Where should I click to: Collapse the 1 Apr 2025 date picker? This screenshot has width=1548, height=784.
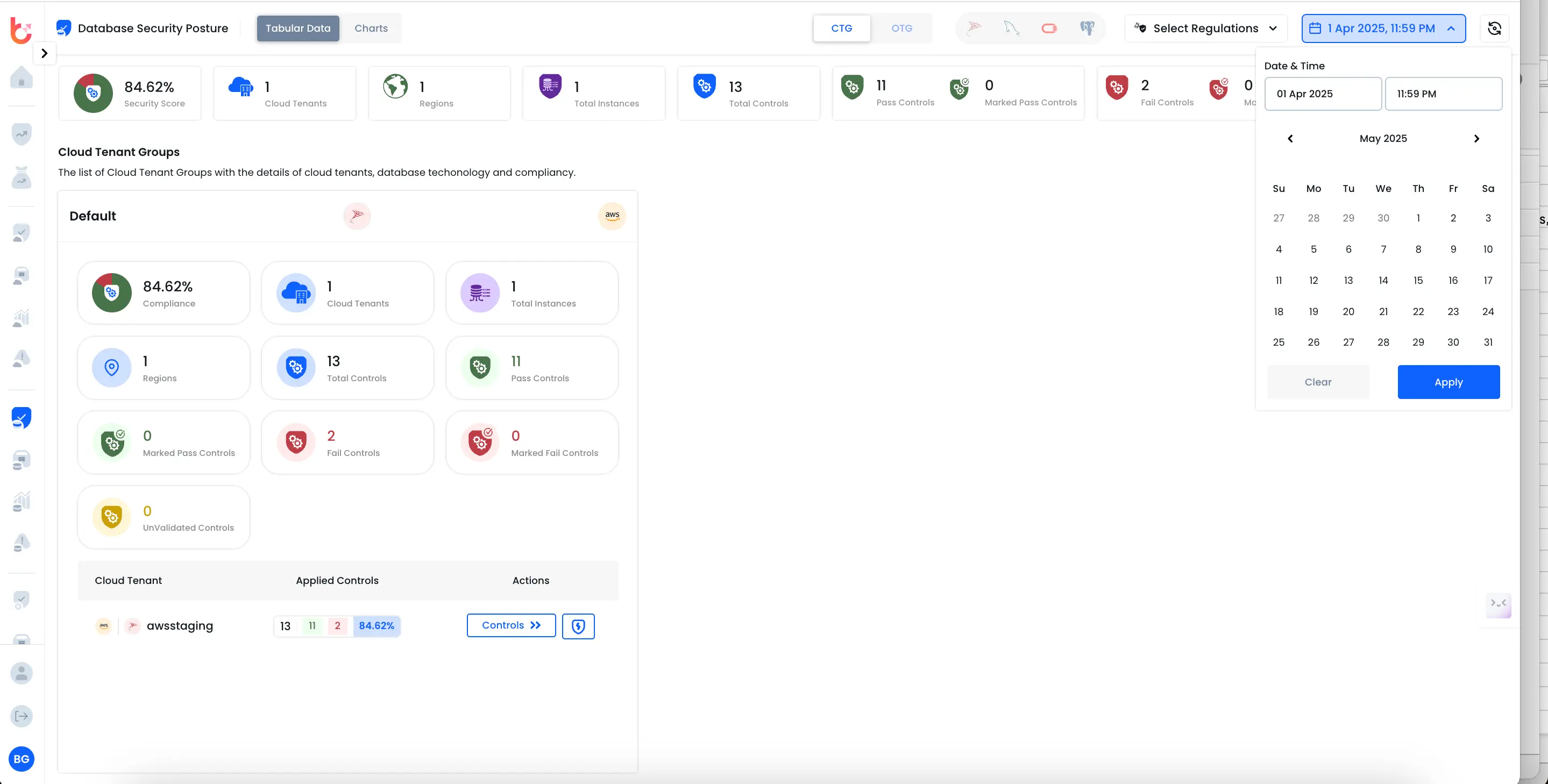[x=1383, y=28]
